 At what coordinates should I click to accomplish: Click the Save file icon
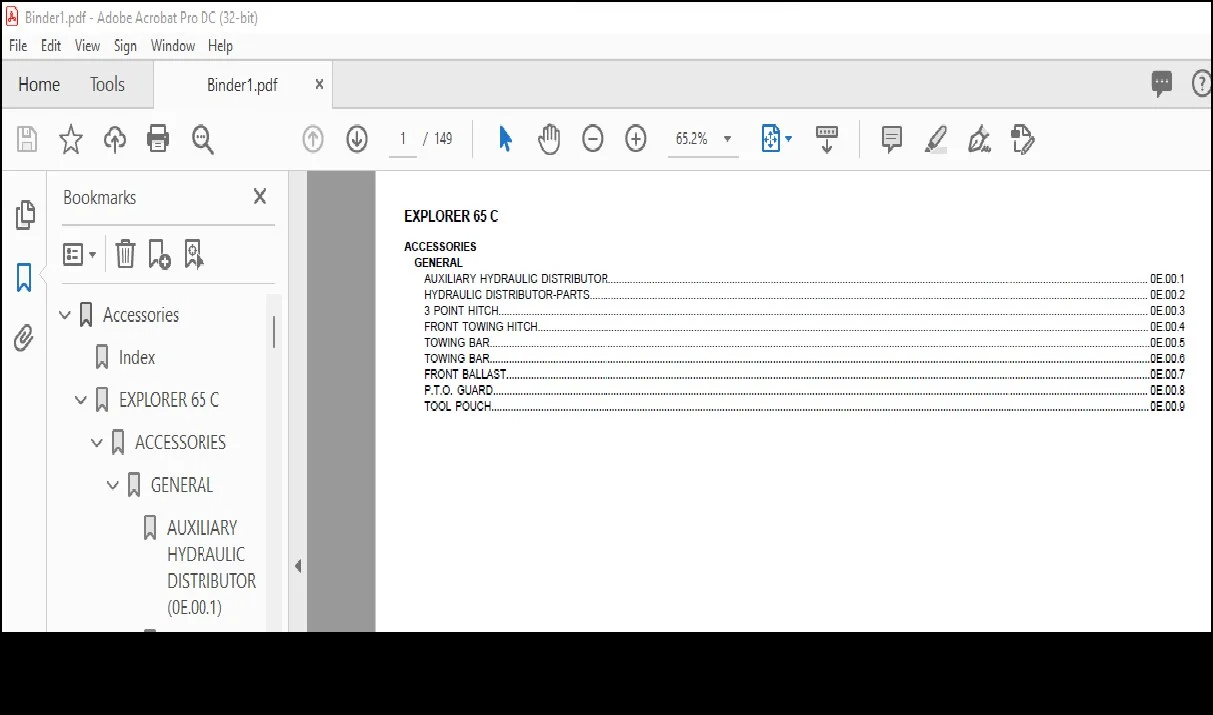(26, 139)
